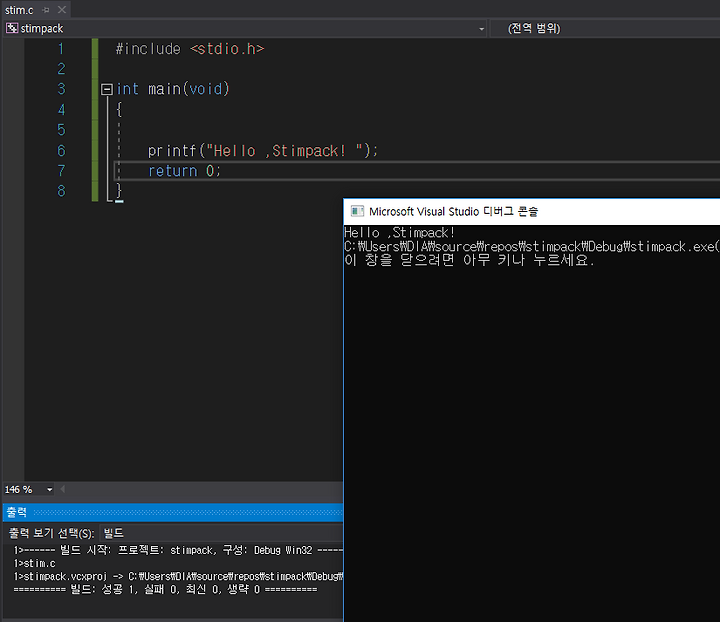Click the int main(void) declaration
The width and height of the screenshot is (720, 622).
tap(173, 89)
